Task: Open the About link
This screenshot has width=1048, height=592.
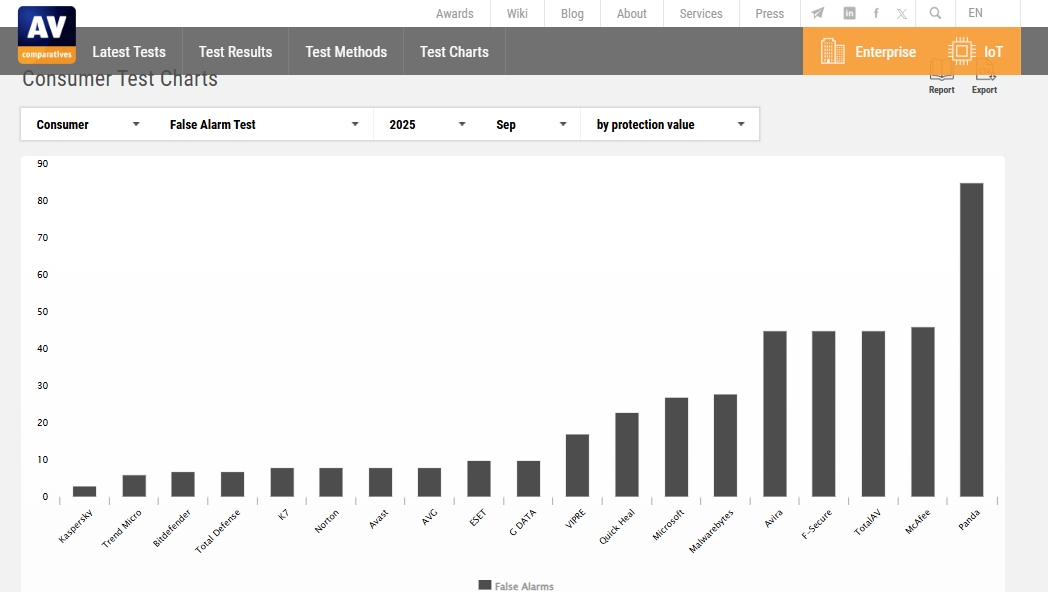Action: pyautogui.click(x=632, y=13)
